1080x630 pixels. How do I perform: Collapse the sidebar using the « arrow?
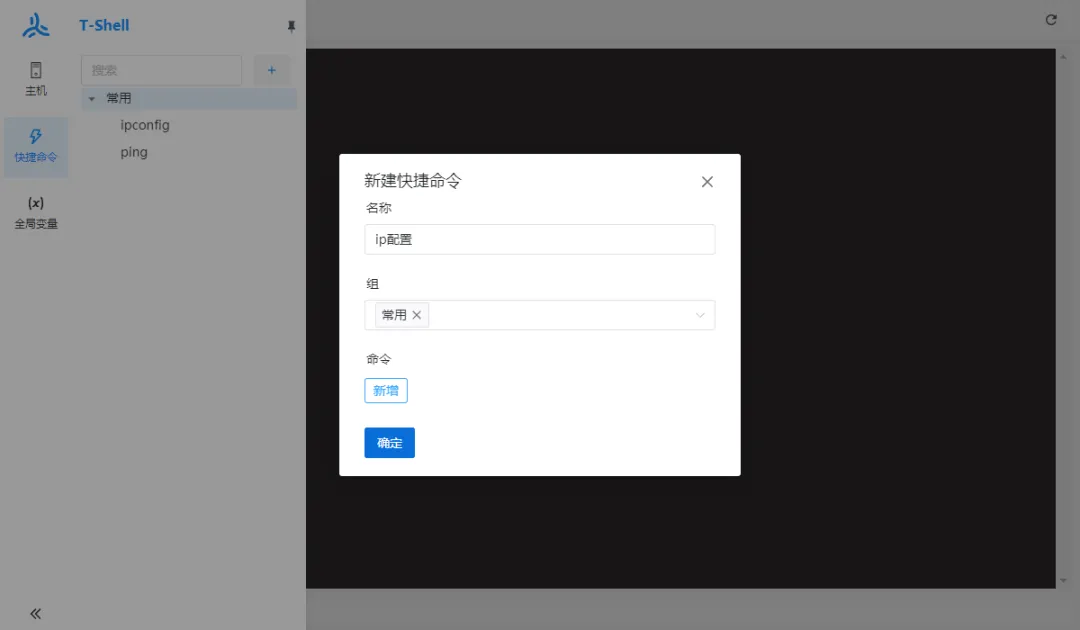tap(34, 613)
